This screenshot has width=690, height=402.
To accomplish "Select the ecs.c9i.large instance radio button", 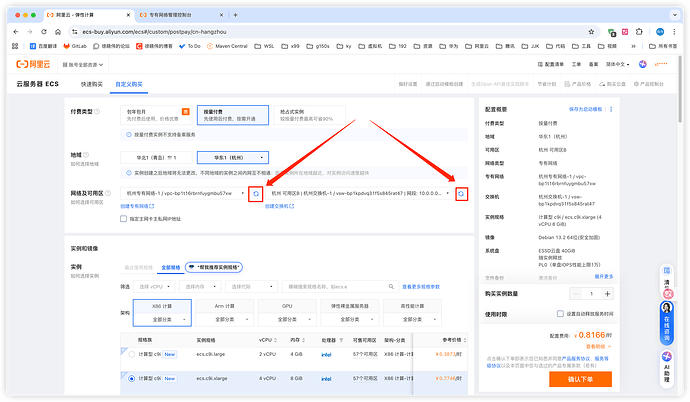I will pyautogui.click(x=131, y=354).
